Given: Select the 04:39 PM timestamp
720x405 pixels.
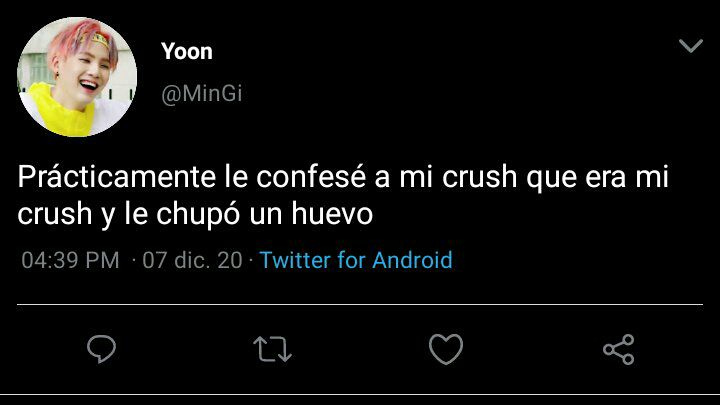Looking at the screenshot, I should [70, 260].
